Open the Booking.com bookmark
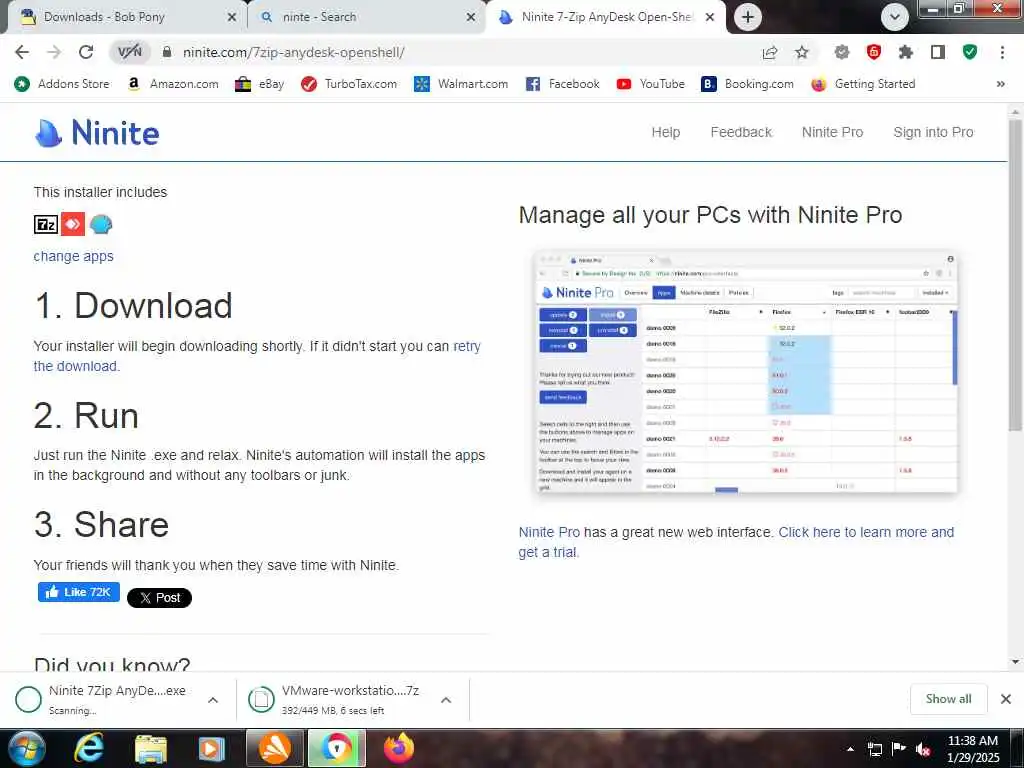The width and height of the screenshot is (1024, 768). (747, 84)
